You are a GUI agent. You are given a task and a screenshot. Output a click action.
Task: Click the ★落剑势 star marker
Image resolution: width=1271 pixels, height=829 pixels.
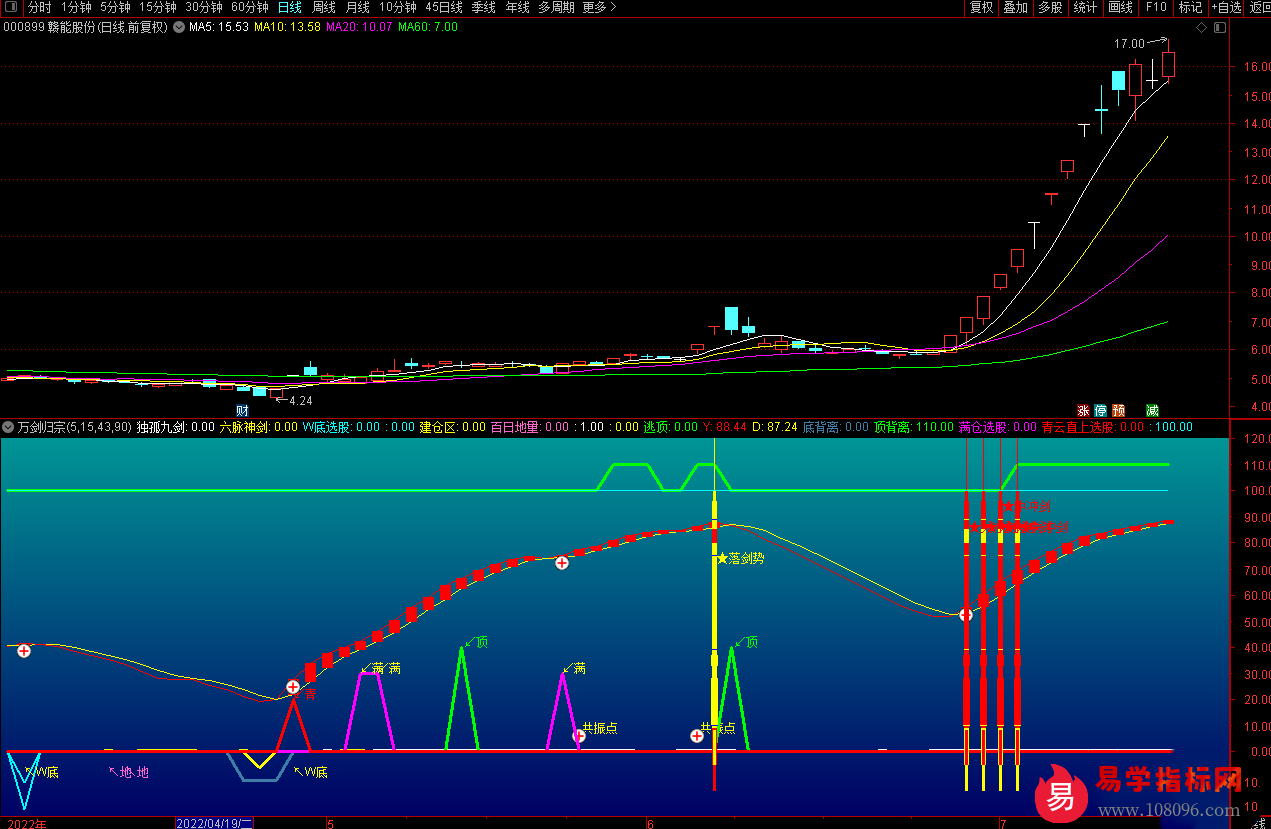(740, 558)
